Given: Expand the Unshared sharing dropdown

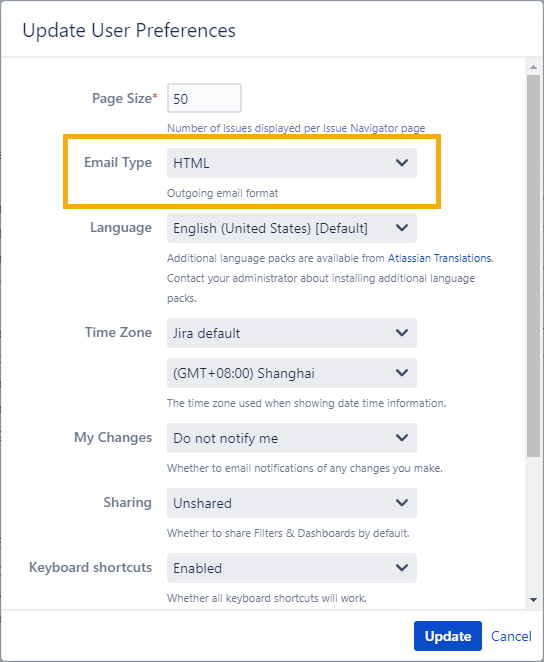Looking at the screenshot, I should 292,503.
